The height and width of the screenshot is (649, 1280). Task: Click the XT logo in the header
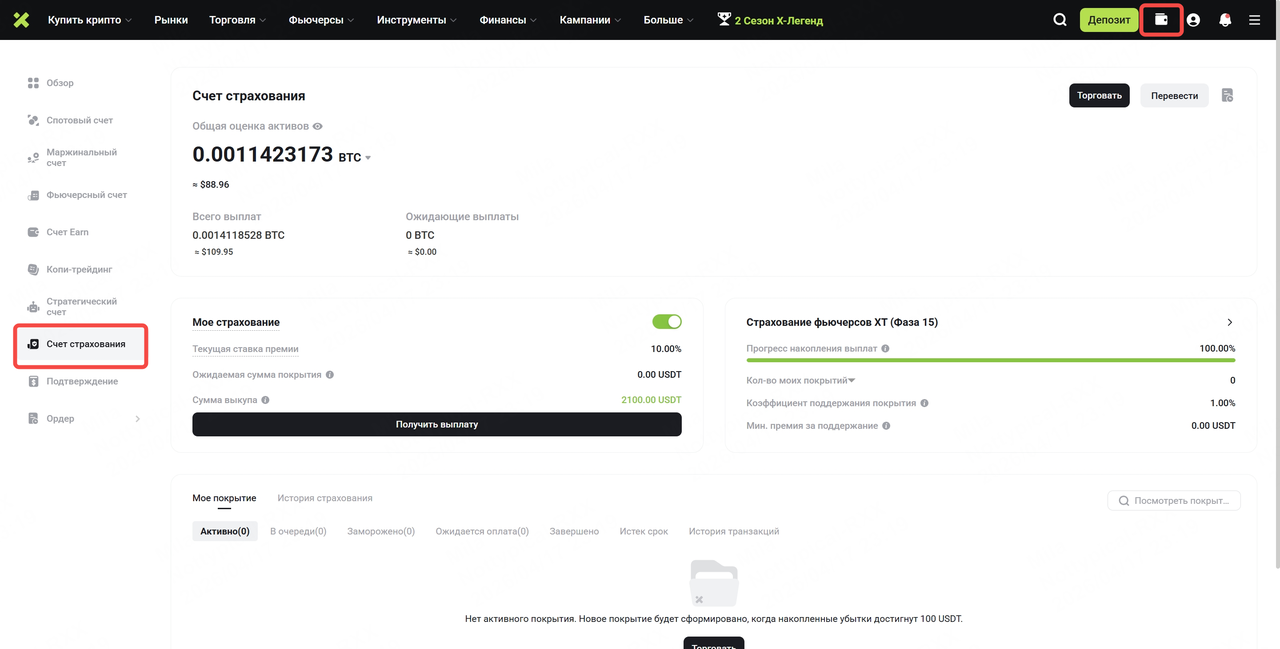click(x=21, y=20)
